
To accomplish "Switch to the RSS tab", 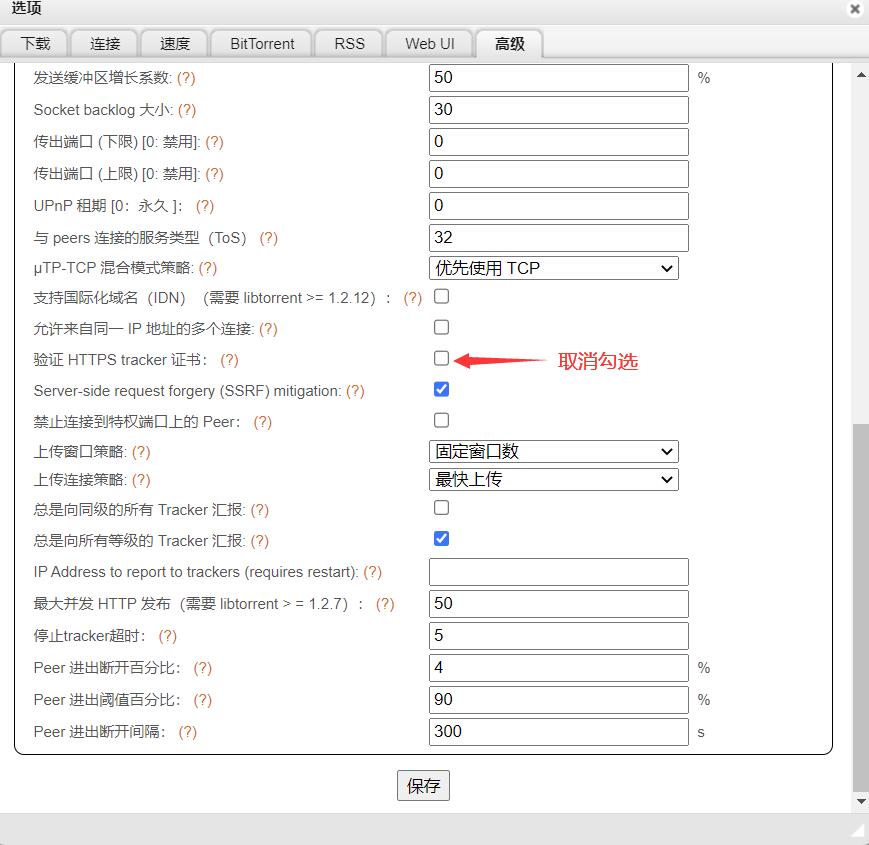I will [x=348, y=43].
